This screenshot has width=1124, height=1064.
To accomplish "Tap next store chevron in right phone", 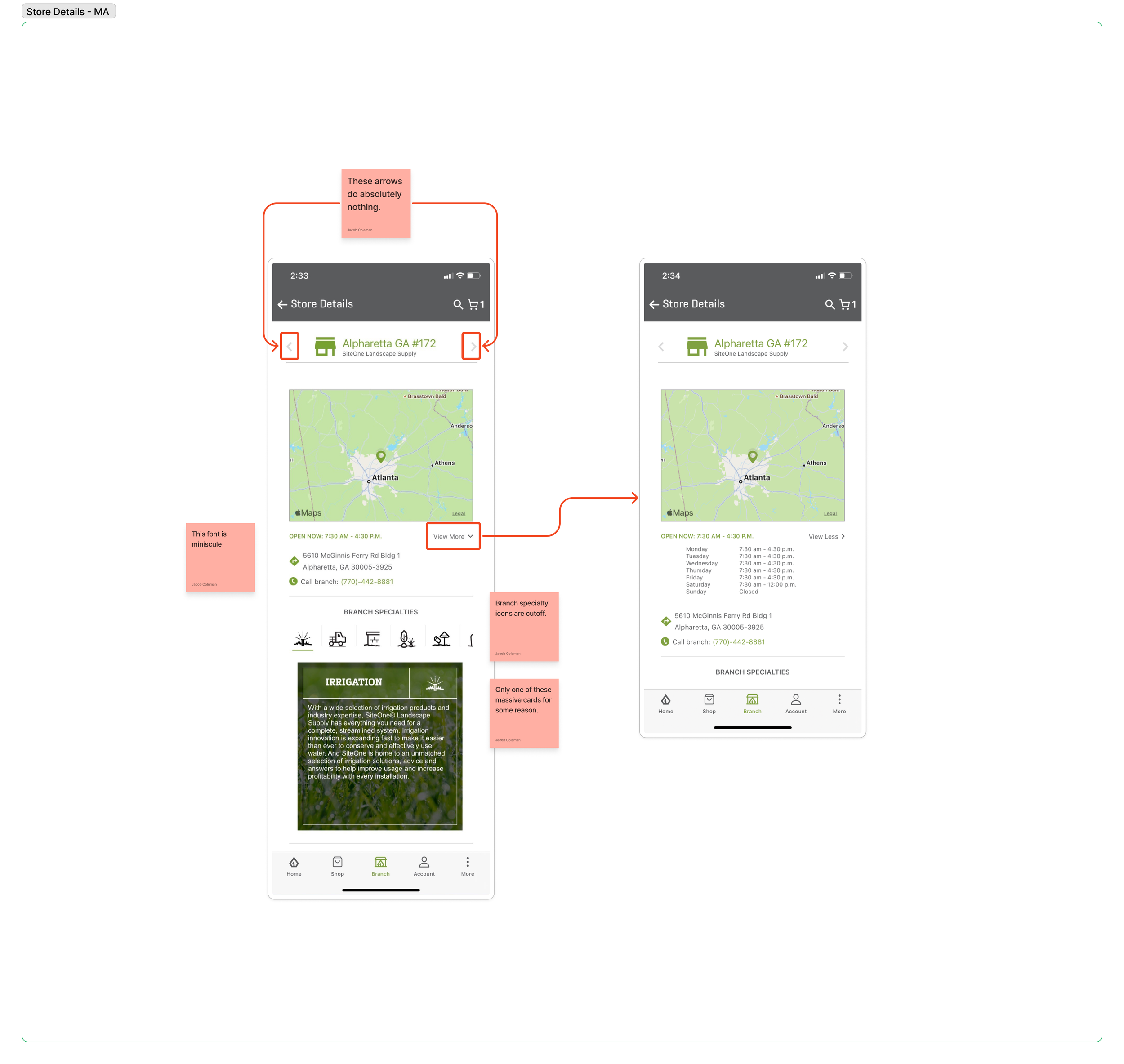I will 845,346.
